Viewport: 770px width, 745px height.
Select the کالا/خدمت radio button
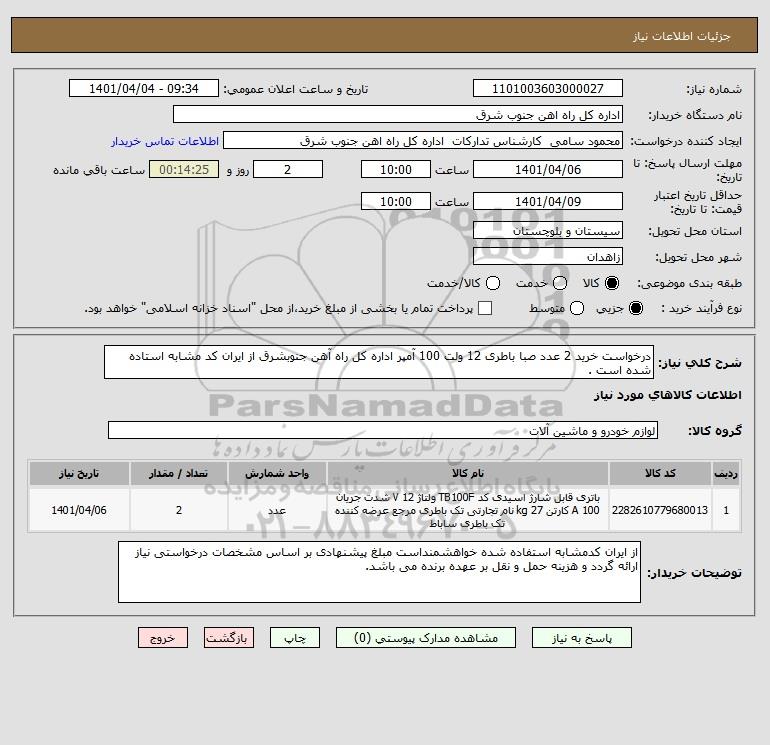point(493,283)
